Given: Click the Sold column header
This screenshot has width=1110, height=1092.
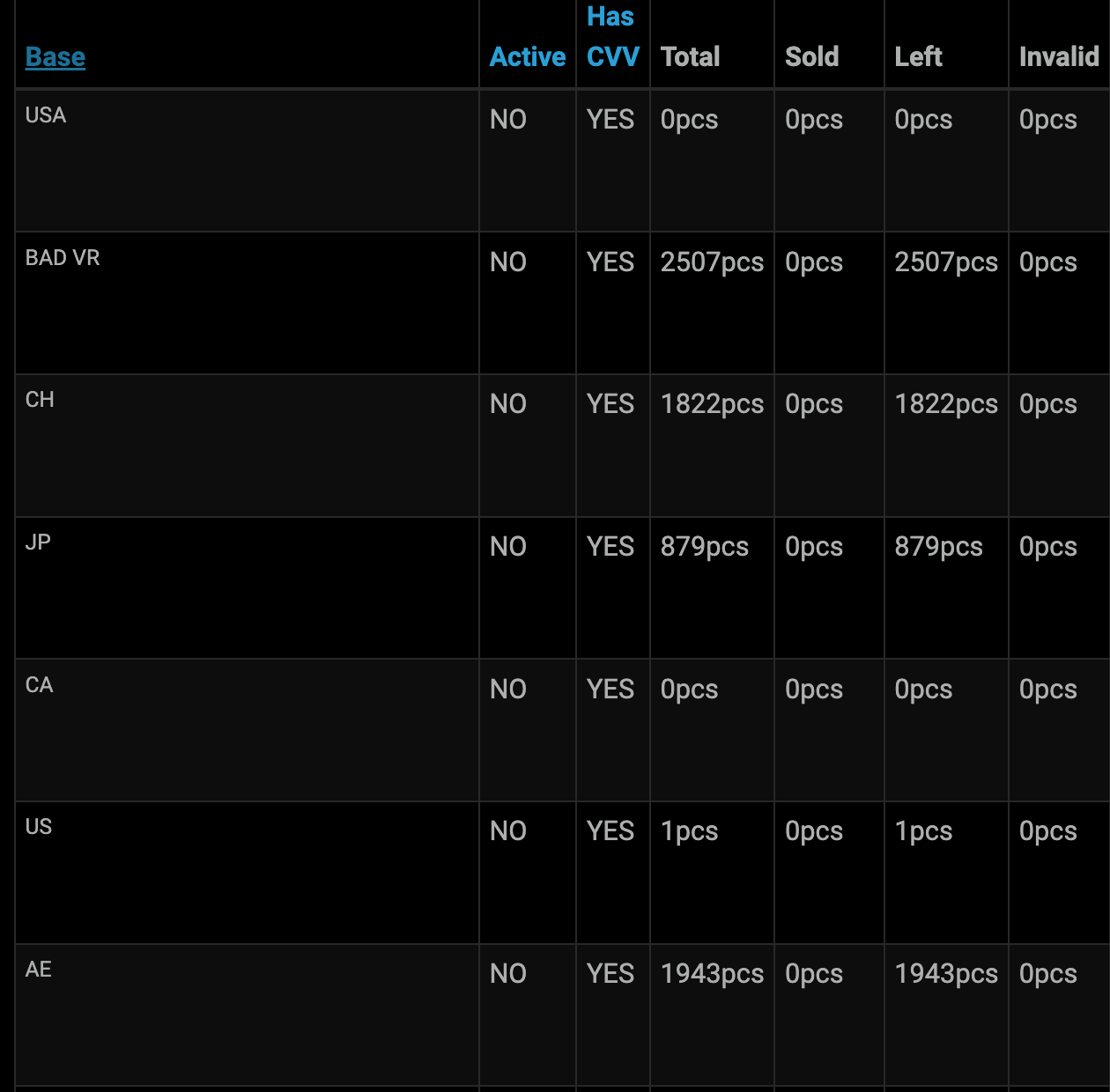Looking at the screenshot, I should [x=811, y=57].
